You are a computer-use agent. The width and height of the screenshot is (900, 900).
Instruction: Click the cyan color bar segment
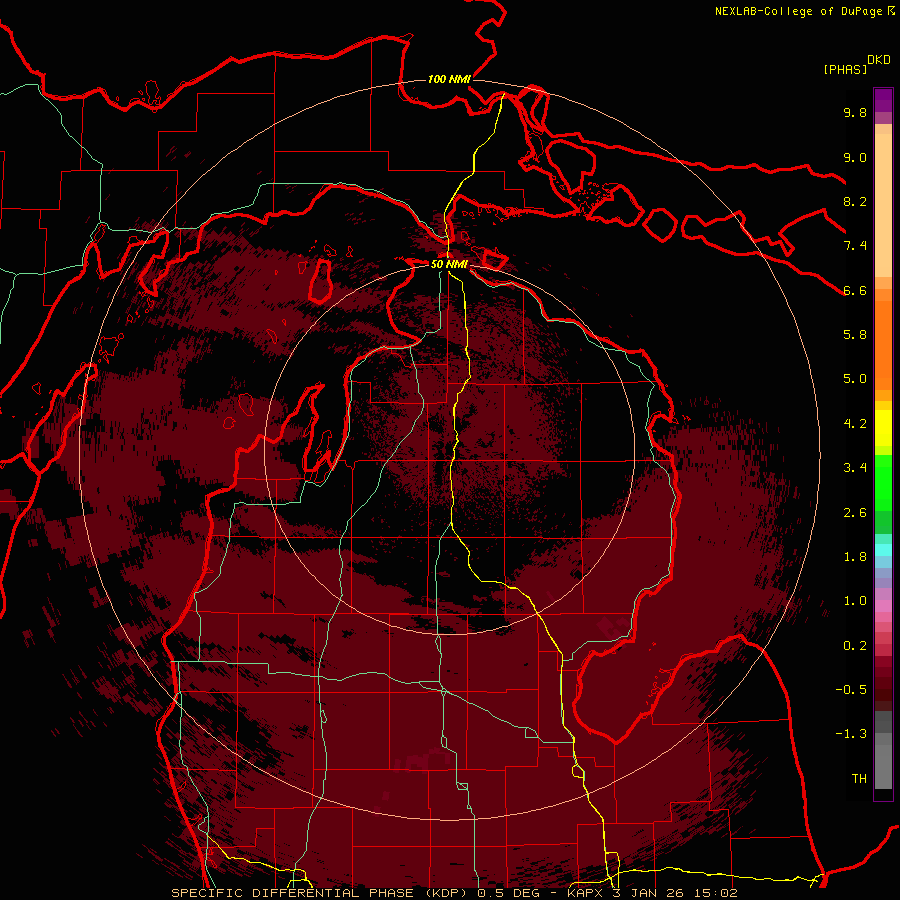tap(883, 550)
